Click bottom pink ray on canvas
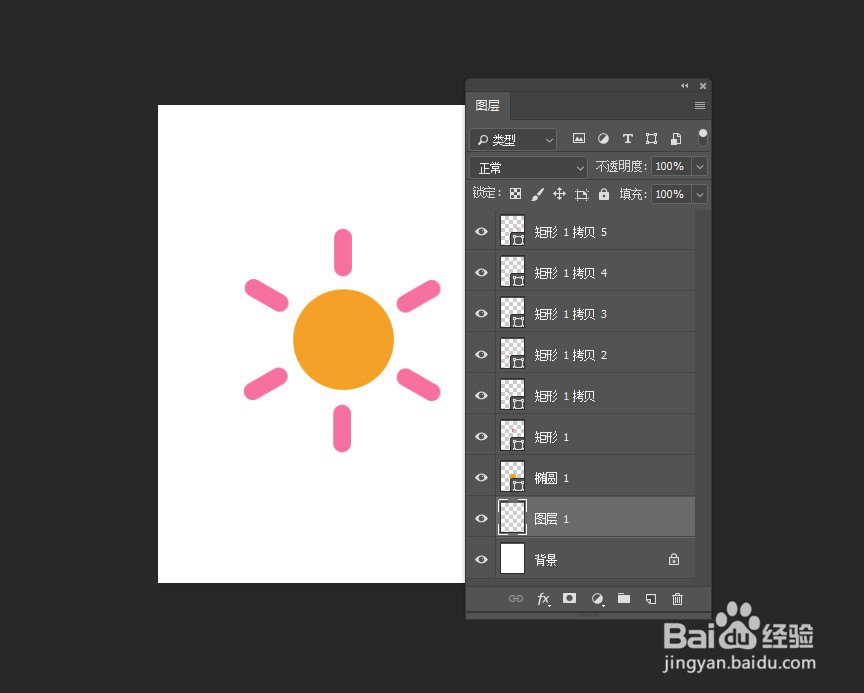The image size is (864, 693). tap(342, 429)
